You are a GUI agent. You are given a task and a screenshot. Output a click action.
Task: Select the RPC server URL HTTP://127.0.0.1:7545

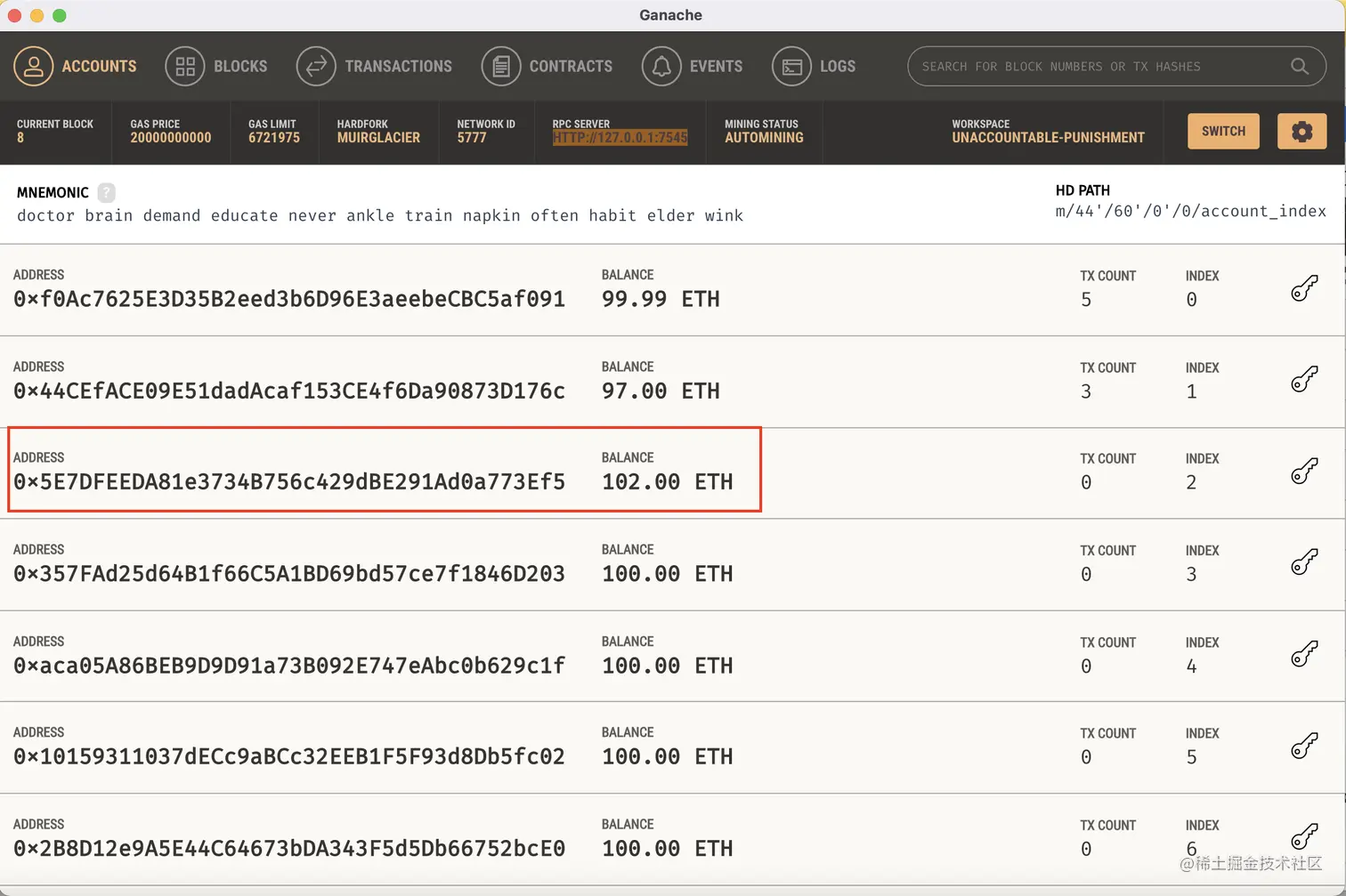(x=620, y=138)
